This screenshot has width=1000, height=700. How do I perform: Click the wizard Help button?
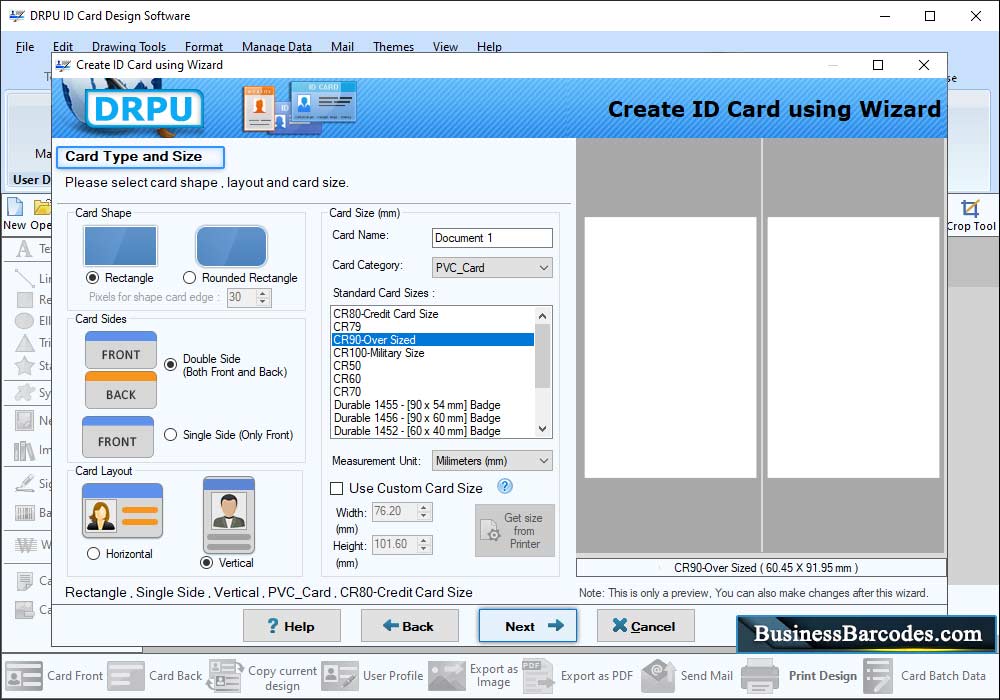291,625
